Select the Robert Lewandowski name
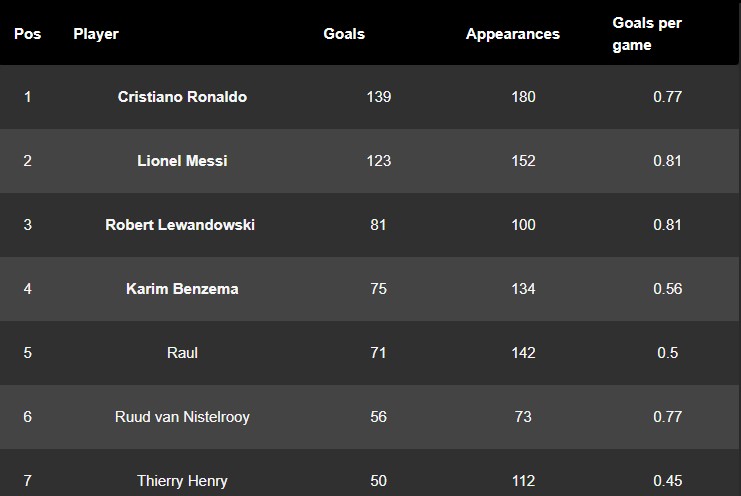The image size is (741, 496). pos(180,225)
